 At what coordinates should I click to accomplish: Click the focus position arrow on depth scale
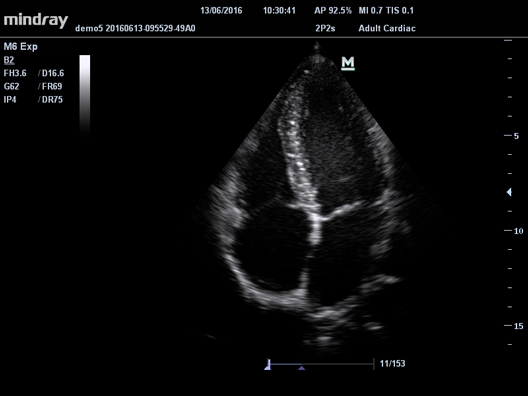pos(509,192)
